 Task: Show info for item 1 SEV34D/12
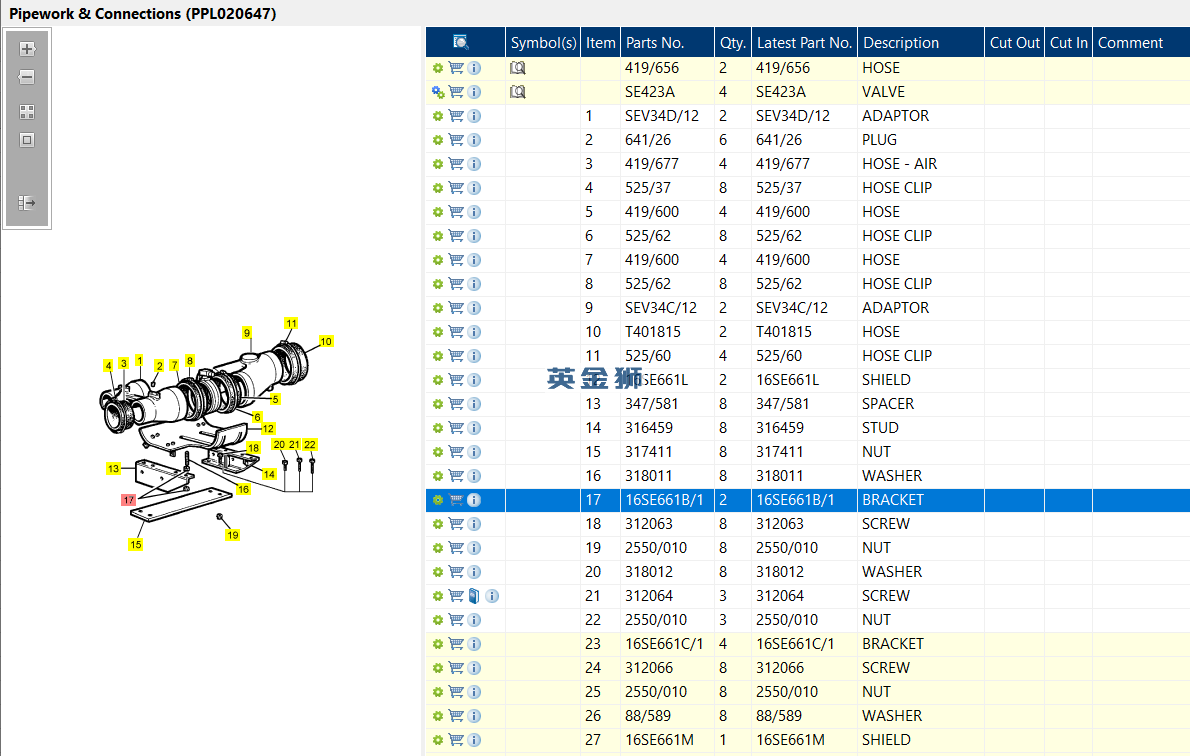pyautogui.click(x=474, y=116)
